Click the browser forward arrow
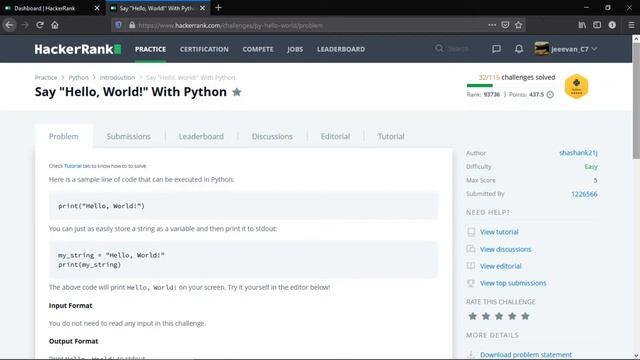 click(25, 25)
